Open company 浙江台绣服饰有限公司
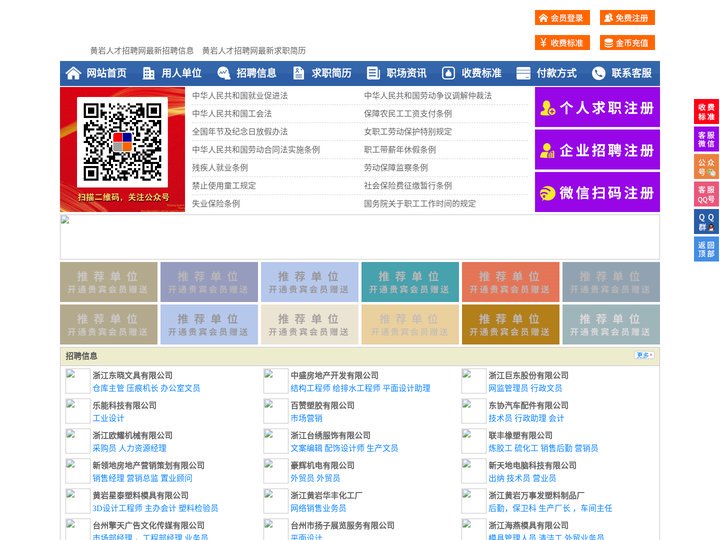 click(x=331, y=435)
